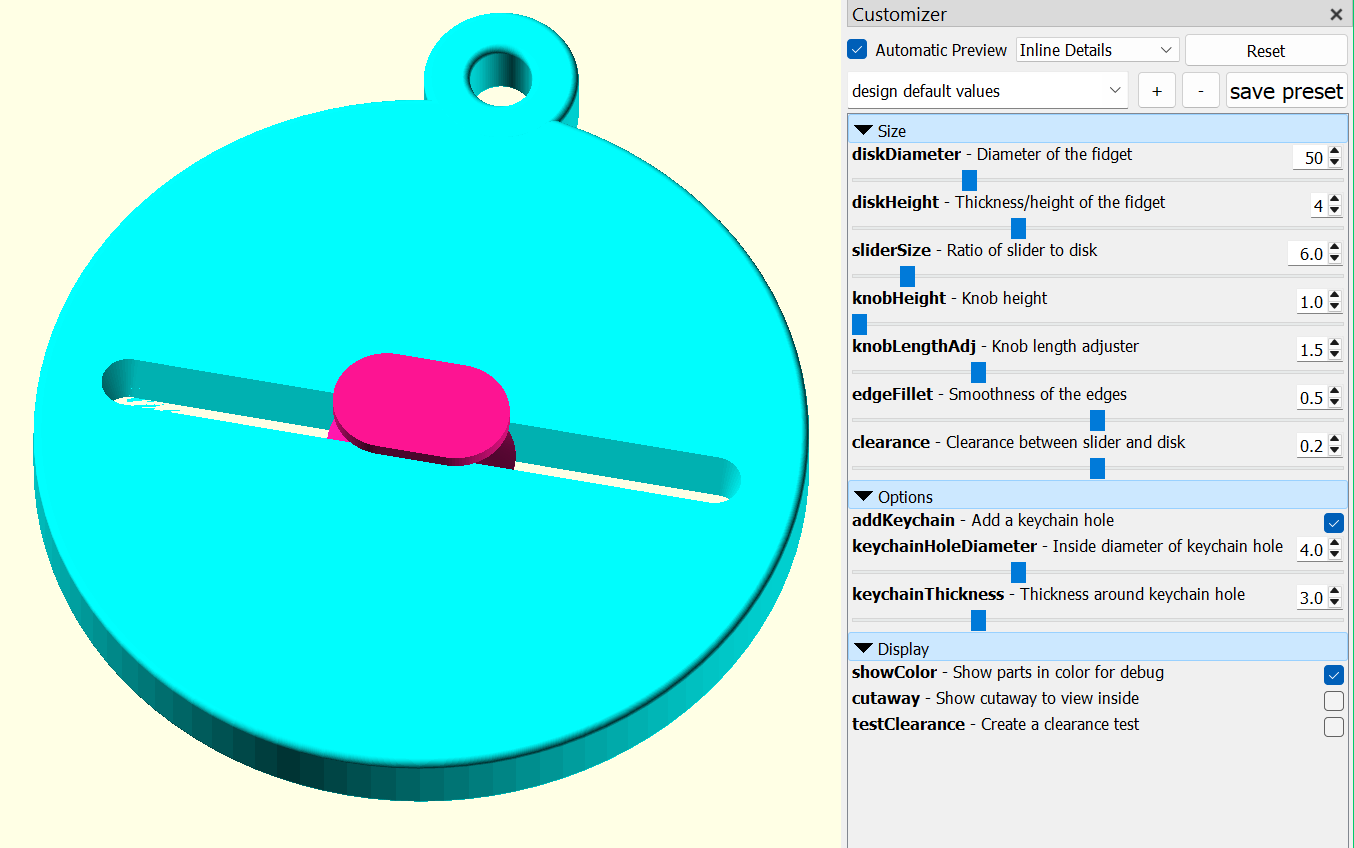Add a new preset with plus button

coord(1156,91)
